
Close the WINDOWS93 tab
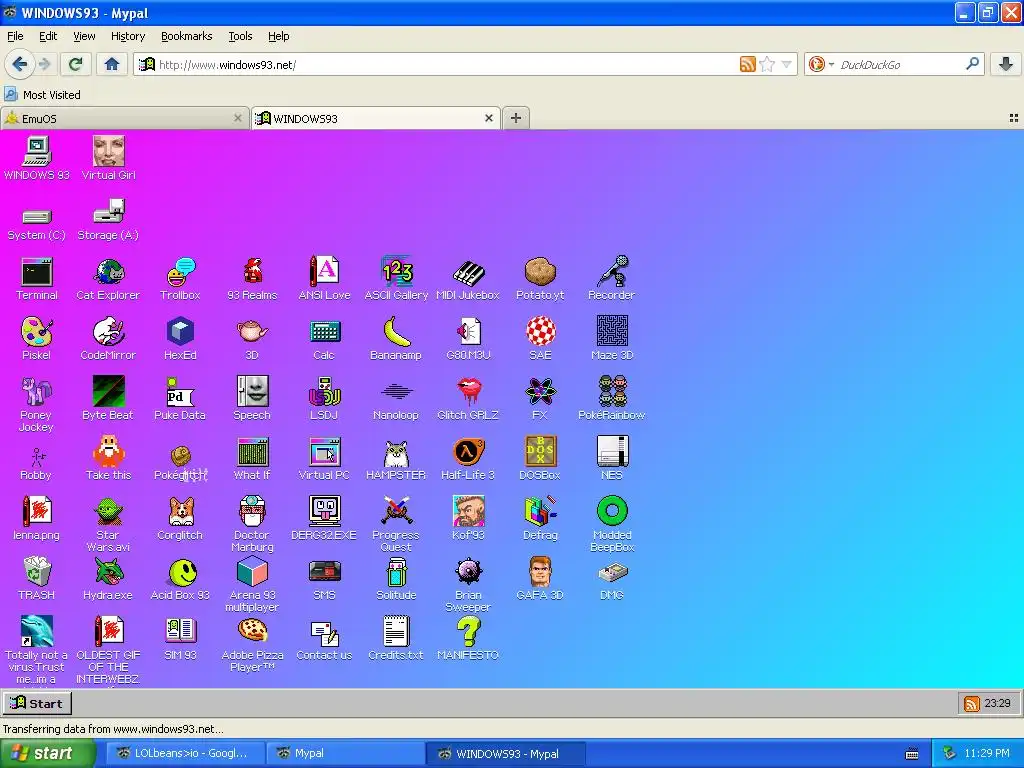pos(488,118)
